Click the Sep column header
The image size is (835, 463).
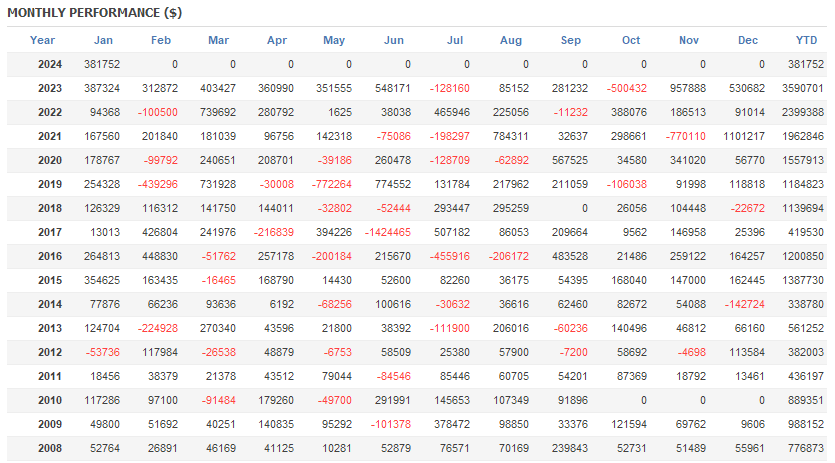[571, 40]
